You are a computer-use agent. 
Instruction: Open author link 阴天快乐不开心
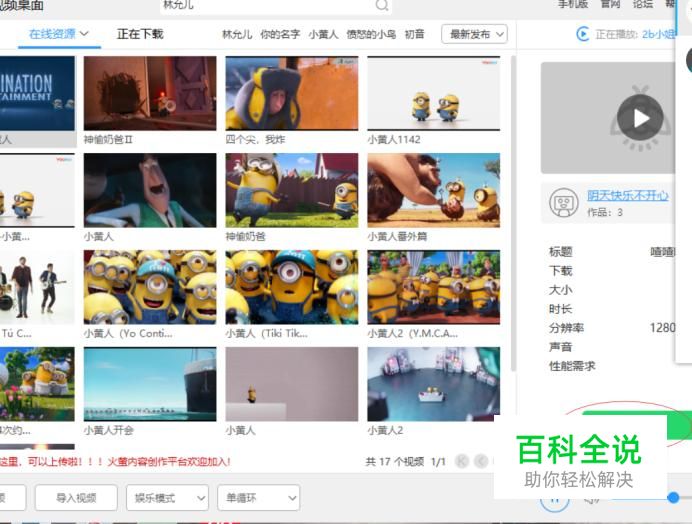627,196
